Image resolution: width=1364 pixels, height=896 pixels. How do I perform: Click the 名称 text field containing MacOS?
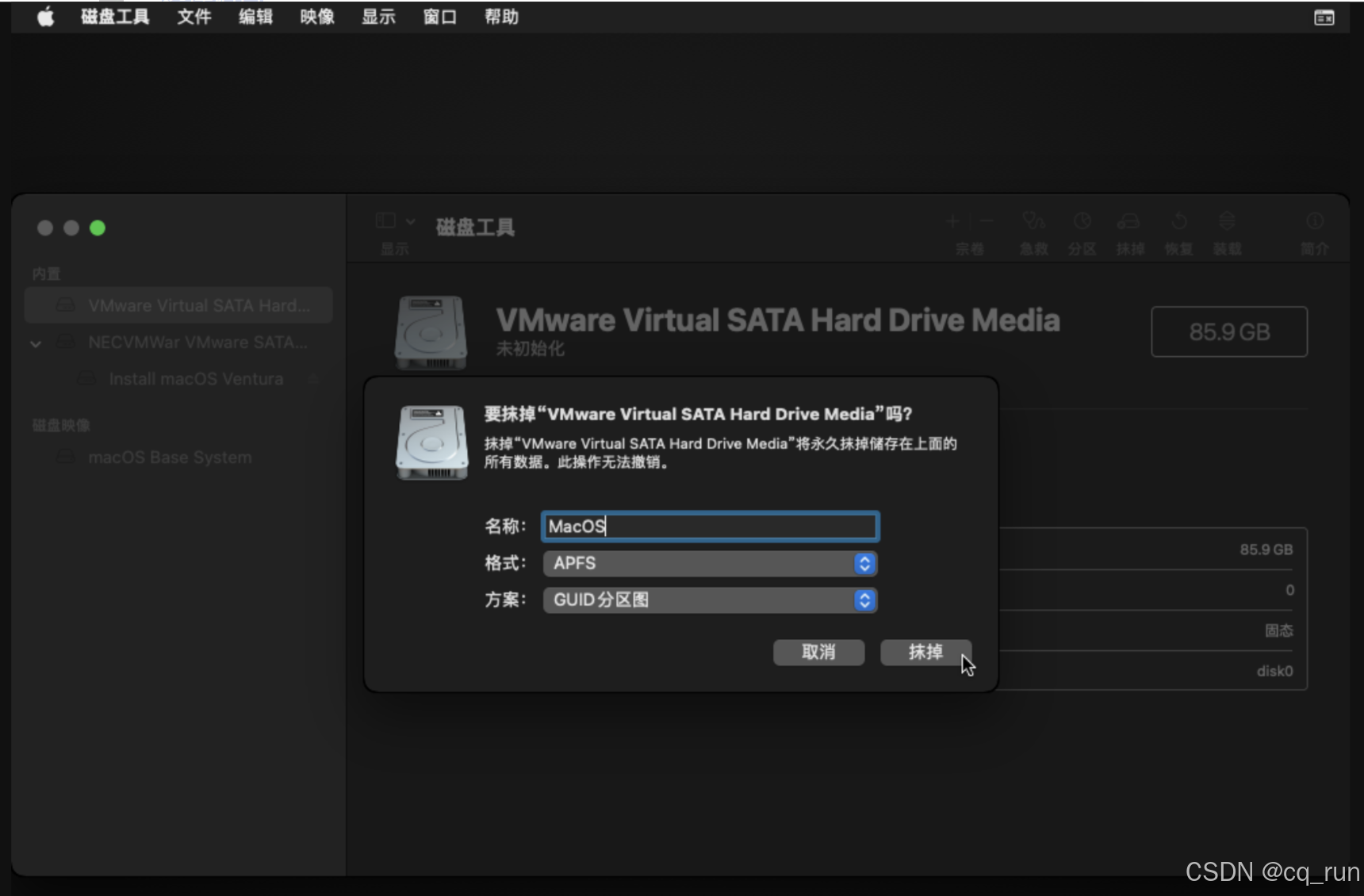[711, 526]
